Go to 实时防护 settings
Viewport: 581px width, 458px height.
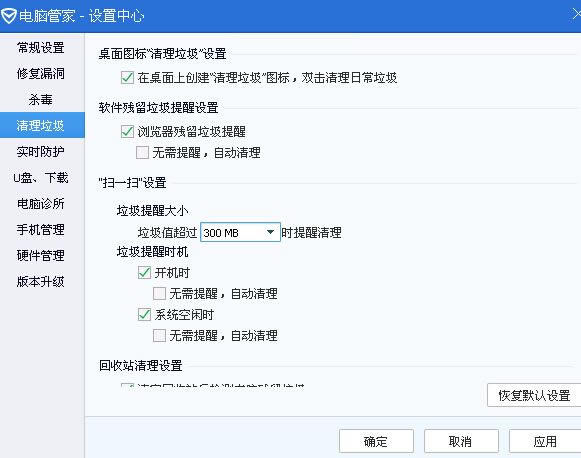point(41,152)
